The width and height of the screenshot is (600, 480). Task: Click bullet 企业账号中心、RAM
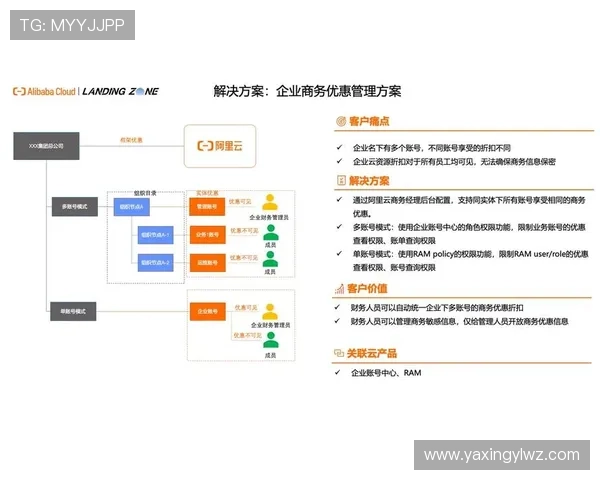point(386,373)
